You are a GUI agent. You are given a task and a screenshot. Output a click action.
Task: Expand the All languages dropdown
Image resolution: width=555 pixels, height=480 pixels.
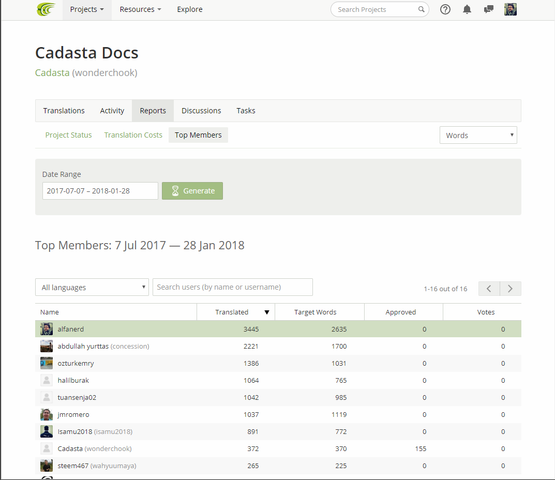pos(92,287)
